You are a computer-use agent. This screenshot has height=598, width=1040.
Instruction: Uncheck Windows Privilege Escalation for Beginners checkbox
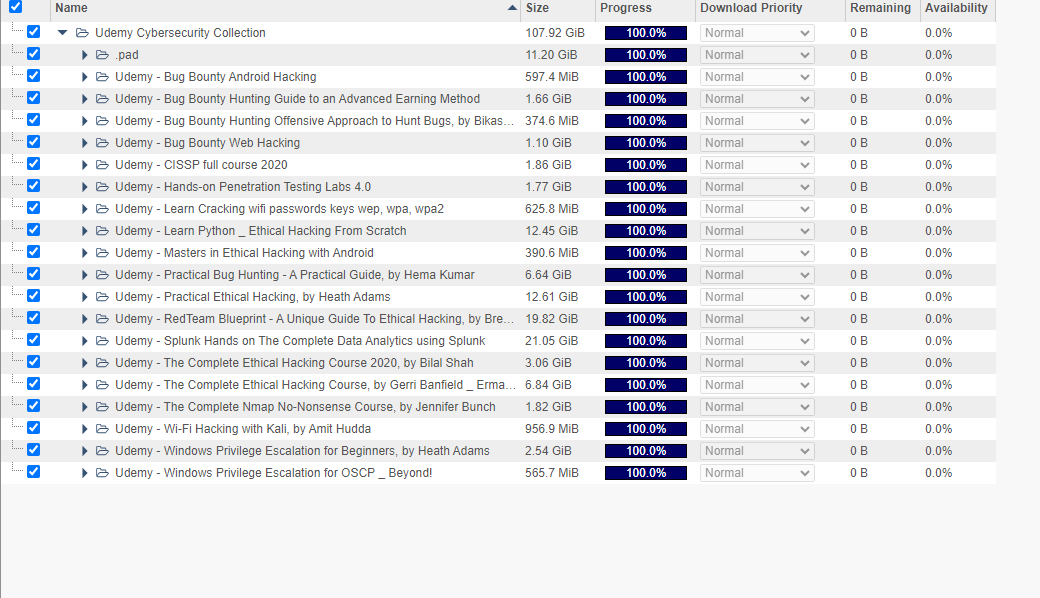(x=33, y=449)
